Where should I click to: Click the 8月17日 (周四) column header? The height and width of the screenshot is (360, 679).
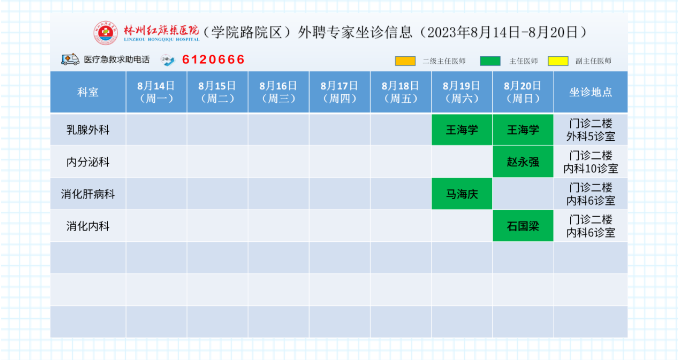point(340,92)
